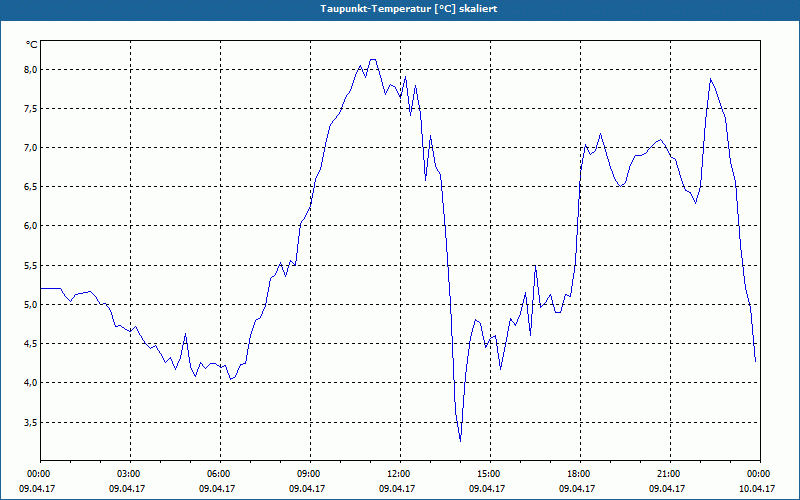The width and height of the screenshot is (800, 500).
Task: Click the '00:00' label above '10.04.17'
Action: pos(760,474)
